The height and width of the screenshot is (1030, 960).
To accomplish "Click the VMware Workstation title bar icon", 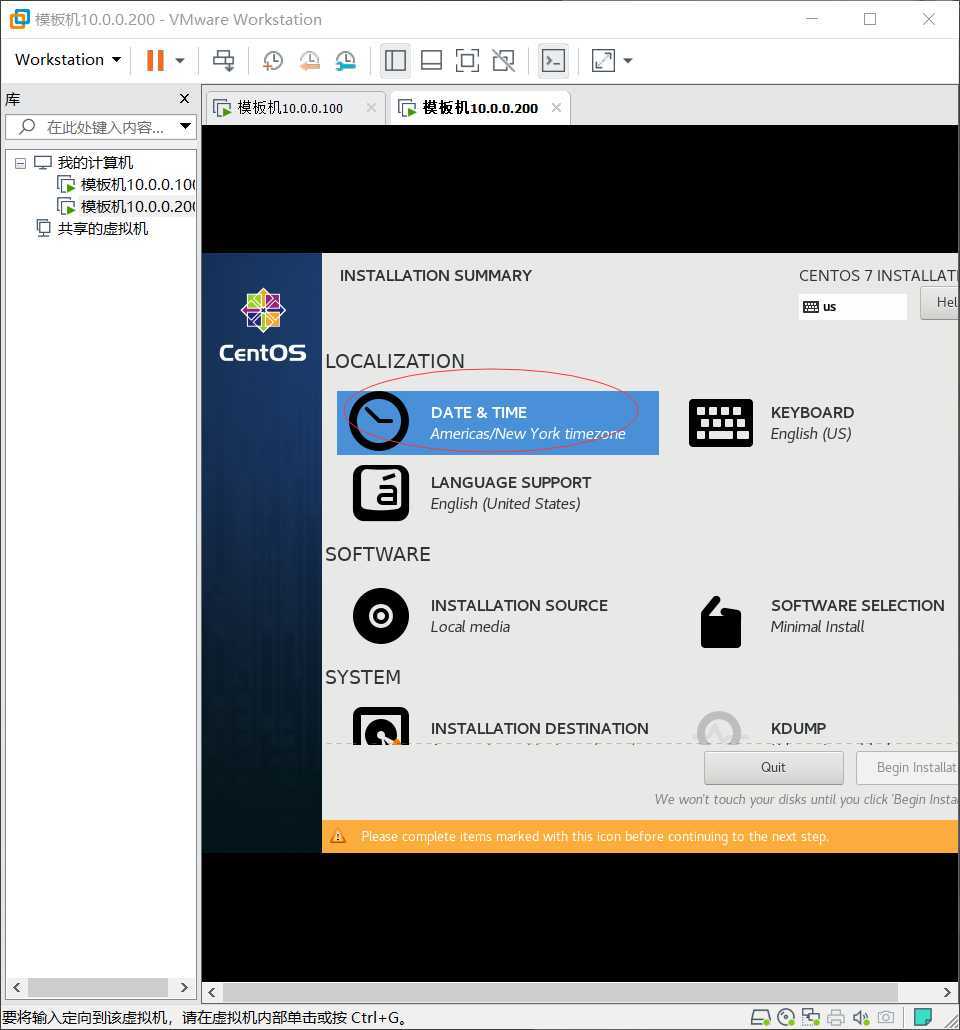I will click(19, 19).
